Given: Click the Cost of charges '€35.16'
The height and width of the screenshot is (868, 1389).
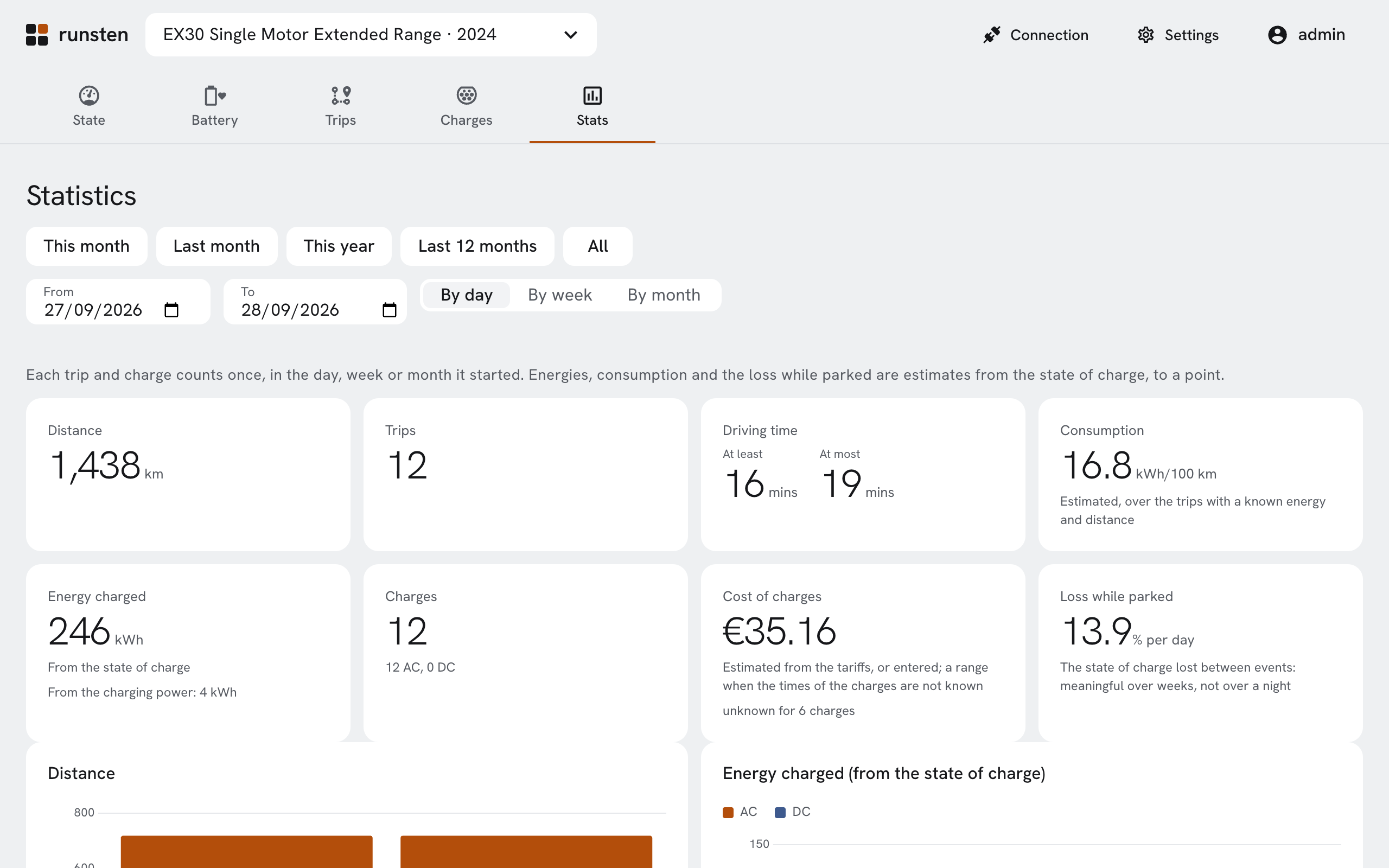Looking at the screenshot, I should [780, 631].
